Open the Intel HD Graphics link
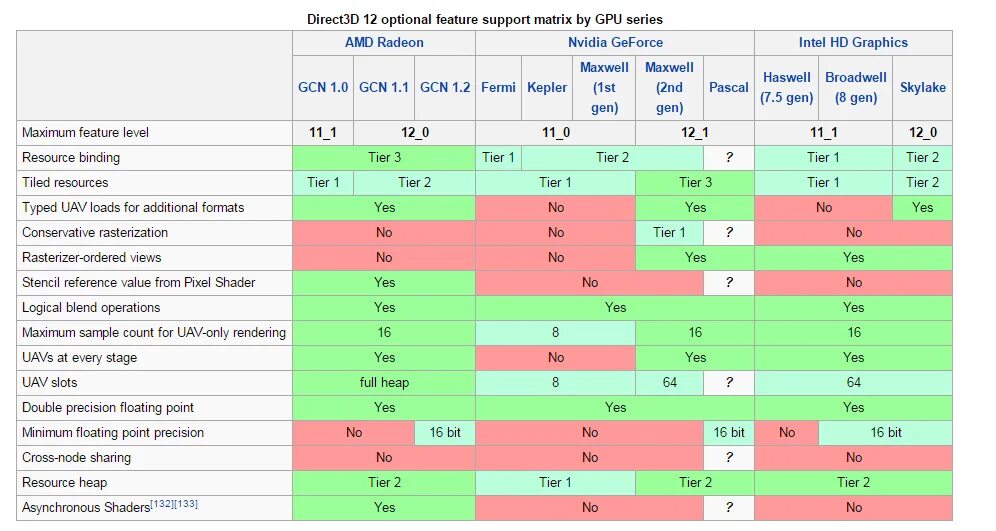 tap(853, 43)
